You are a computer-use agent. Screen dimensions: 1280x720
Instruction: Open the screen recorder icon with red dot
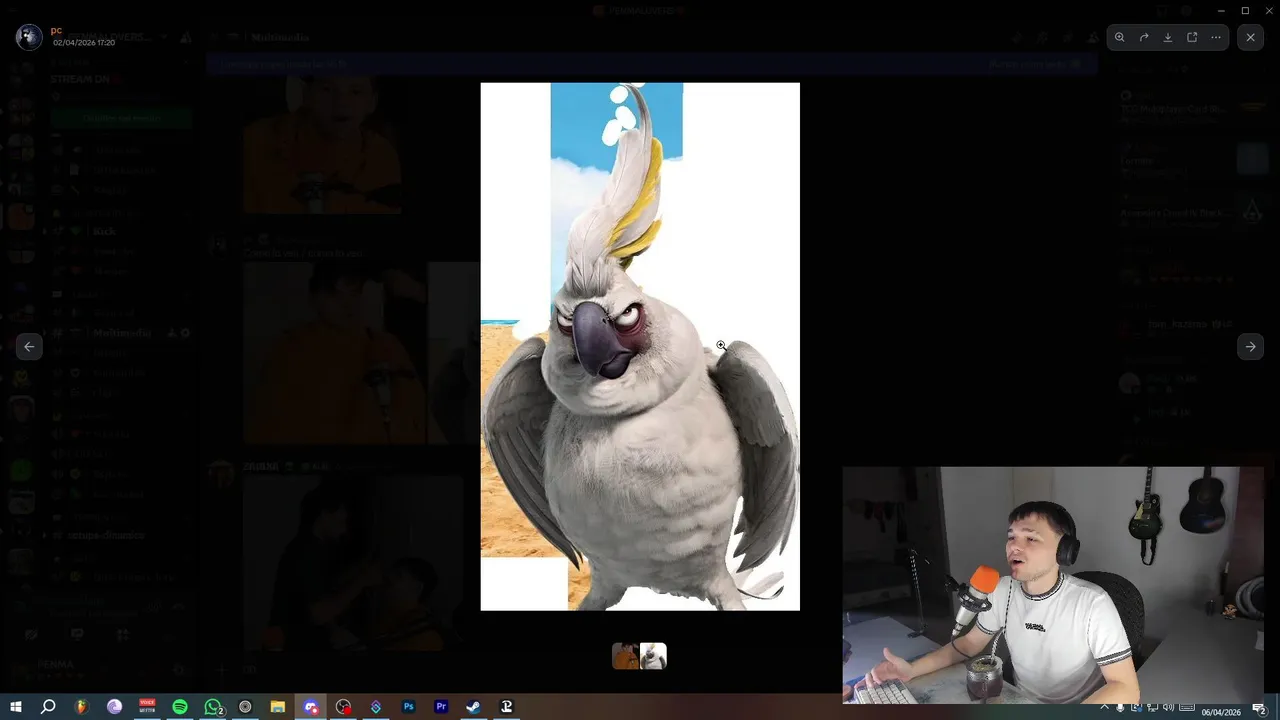click(343, 707)
